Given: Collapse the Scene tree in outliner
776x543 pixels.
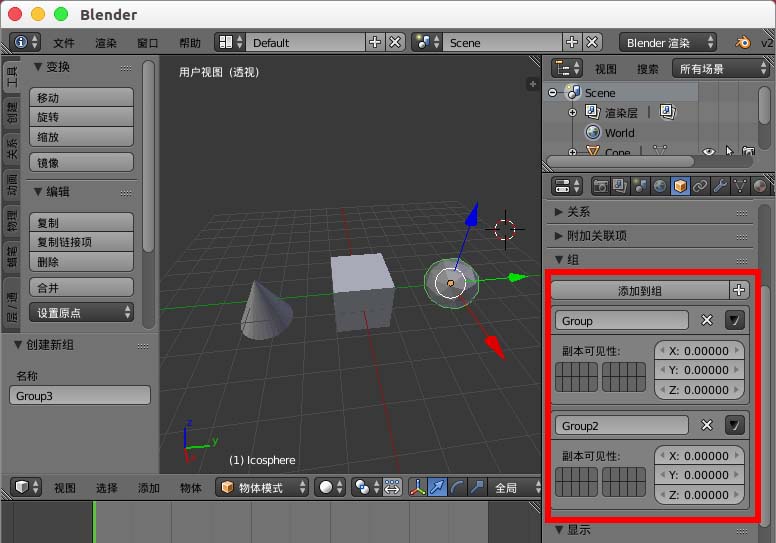Looking at the screenshot, I should point(553,93).
